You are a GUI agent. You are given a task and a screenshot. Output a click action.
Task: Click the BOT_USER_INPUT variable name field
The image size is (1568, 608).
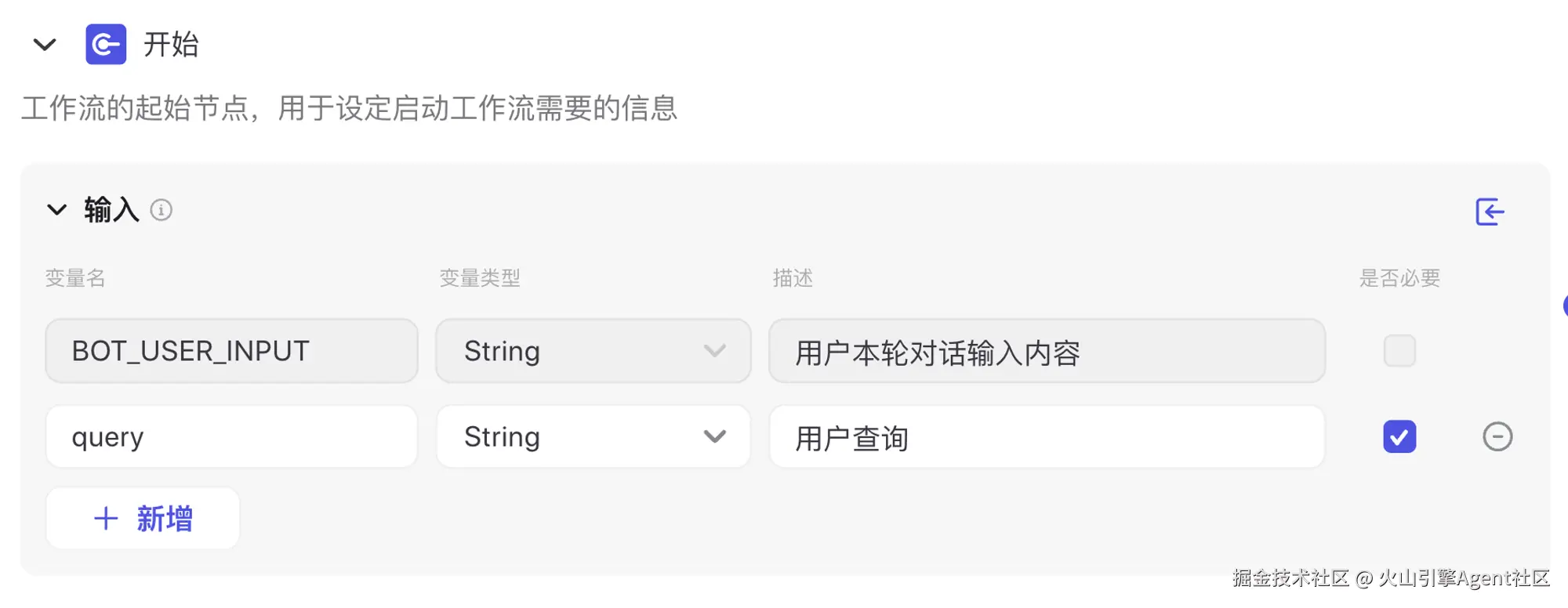(x=231, y=351)
